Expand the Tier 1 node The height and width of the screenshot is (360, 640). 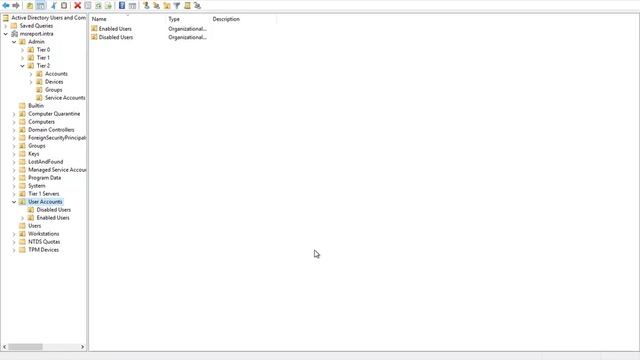22,58
